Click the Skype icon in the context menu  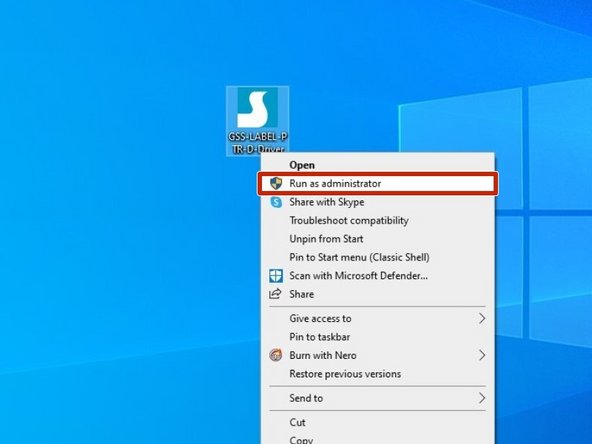pos(276,202)
